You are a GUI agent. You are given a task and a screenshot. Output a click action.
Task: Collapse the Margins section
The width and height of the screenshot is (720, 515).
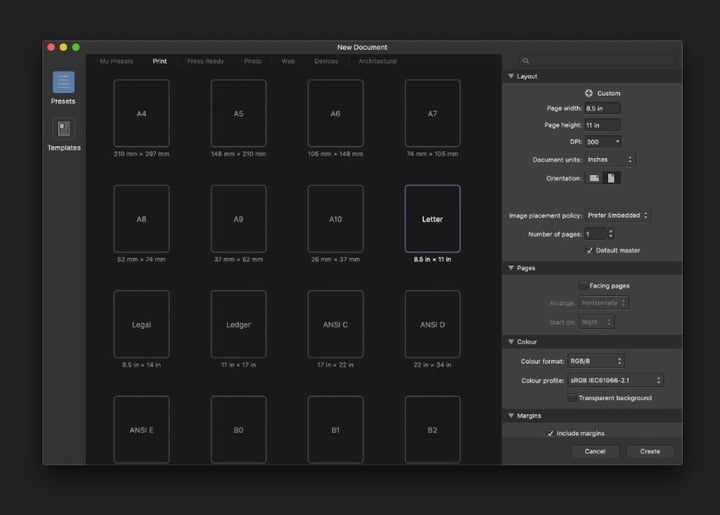[511, 415]
